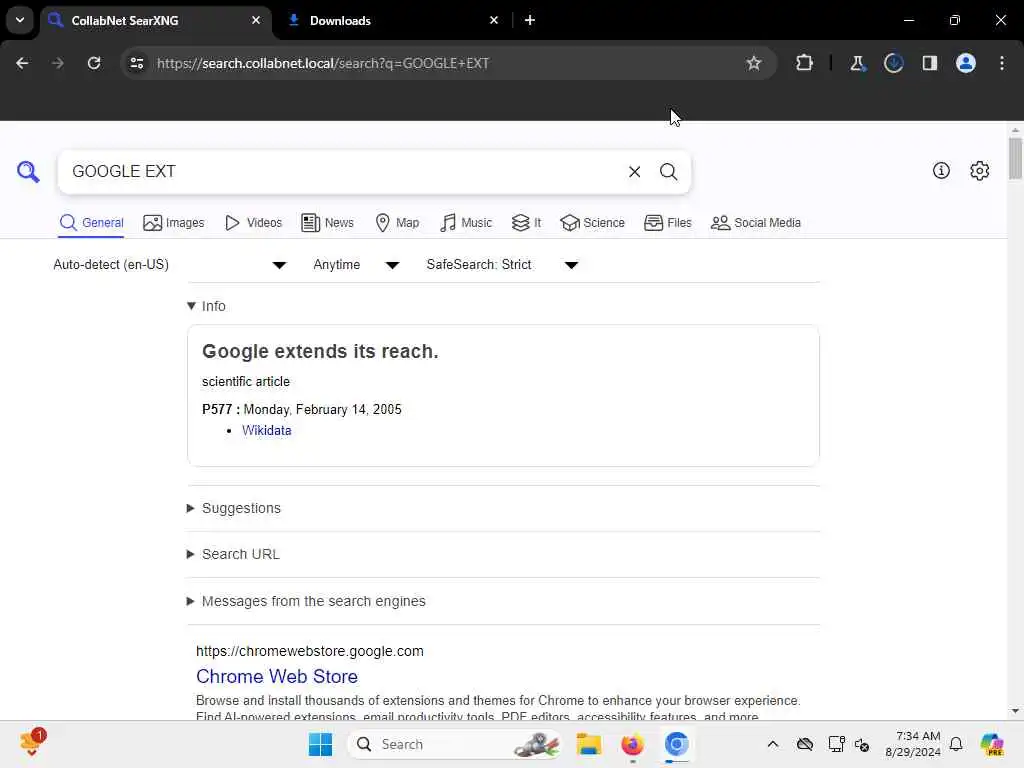Submit search using the magnifier button

tap(668, 172)
